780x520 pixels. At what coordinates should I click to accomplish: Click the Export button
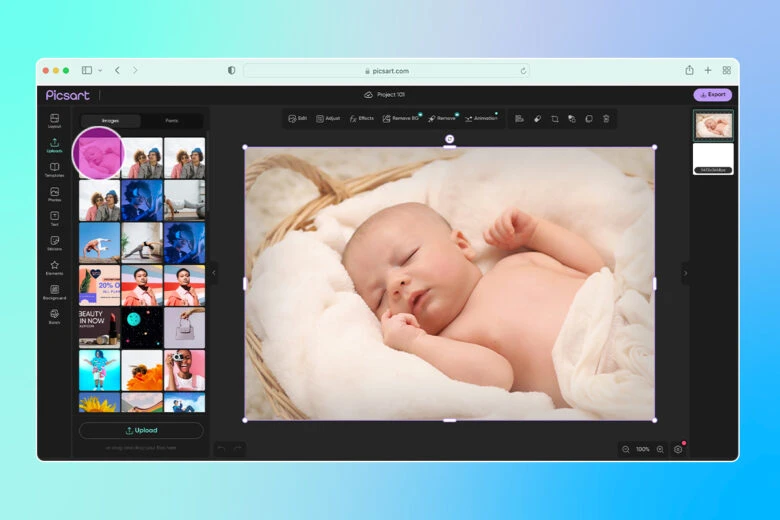click(x=713, y=95)
